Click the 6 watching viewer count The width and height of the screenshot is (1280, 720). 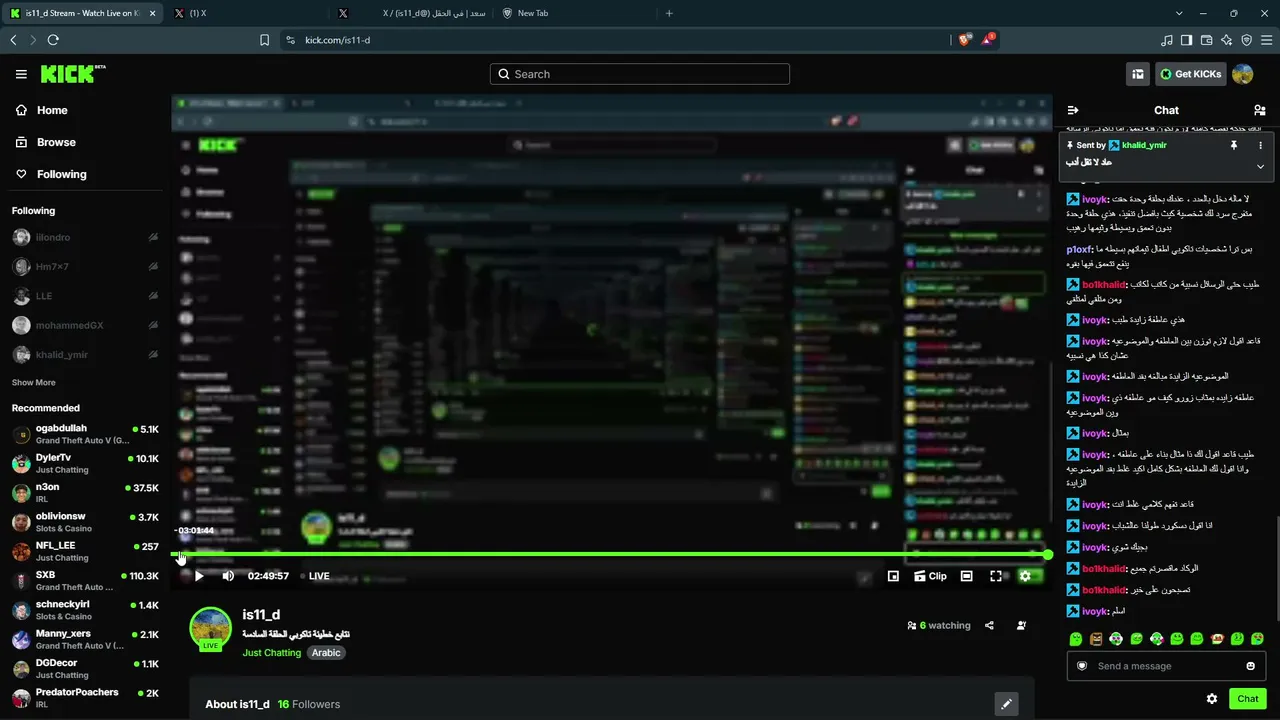[x=939, y=626]
